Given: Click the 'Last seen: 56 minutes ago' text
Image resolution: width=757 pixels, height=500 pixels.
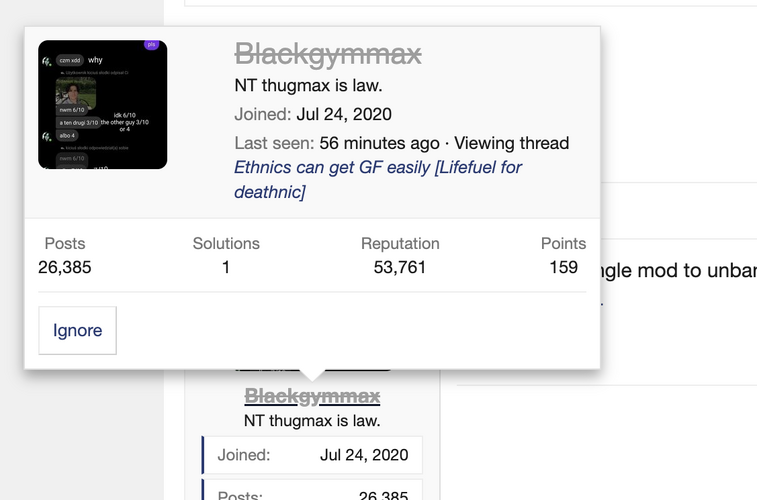Looking at the screenshot, I should [337, 143].
